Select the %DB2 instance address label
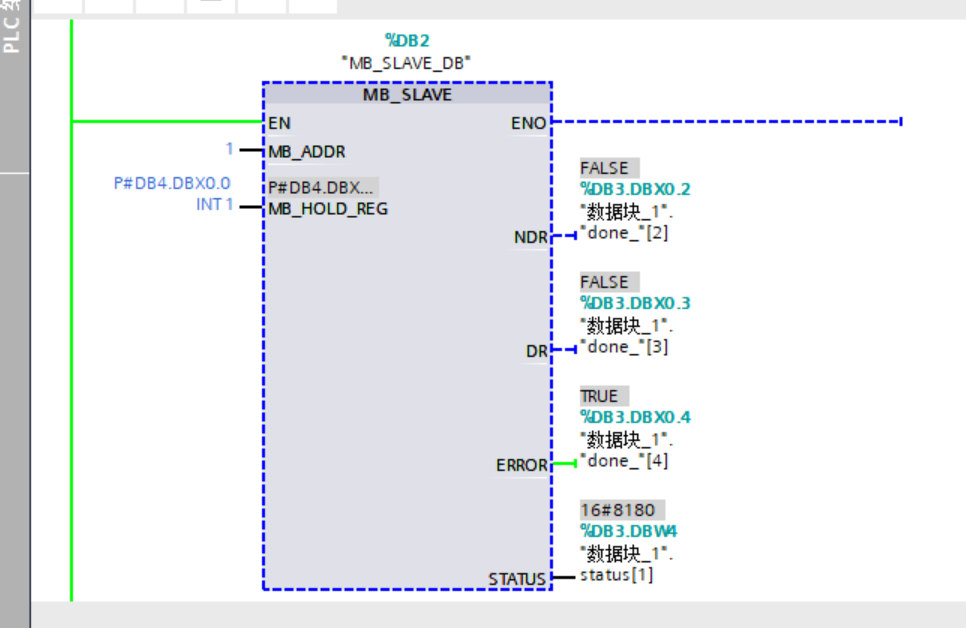 pos(407,41)
